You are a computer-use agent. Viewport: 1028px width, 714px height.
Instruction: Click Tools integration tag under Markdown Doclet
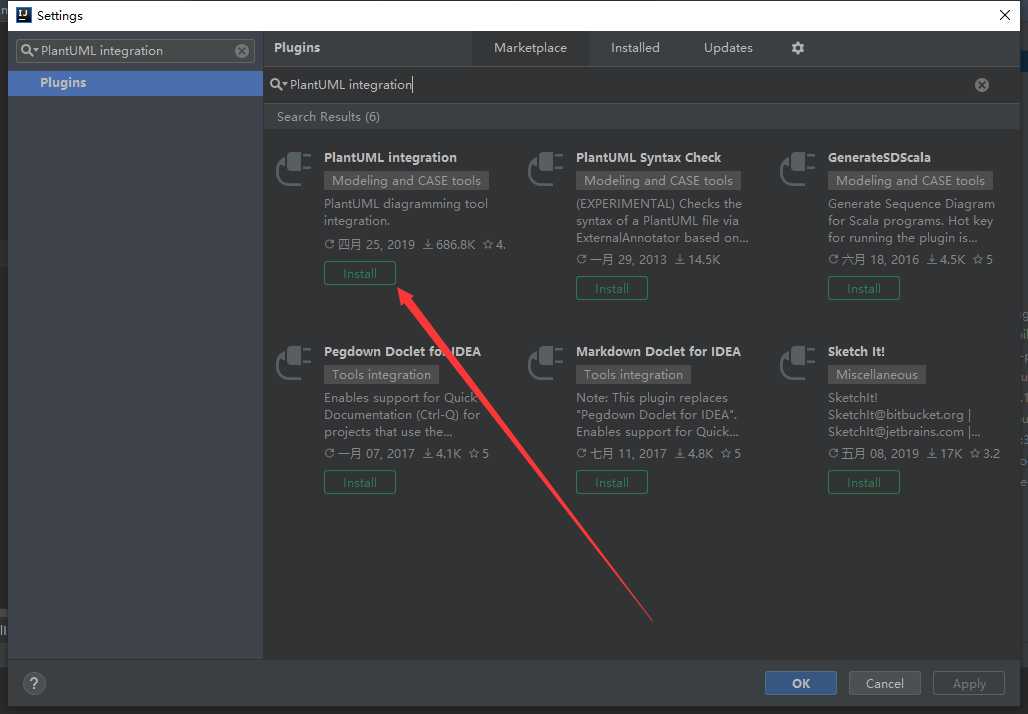[x=633, y=374]
